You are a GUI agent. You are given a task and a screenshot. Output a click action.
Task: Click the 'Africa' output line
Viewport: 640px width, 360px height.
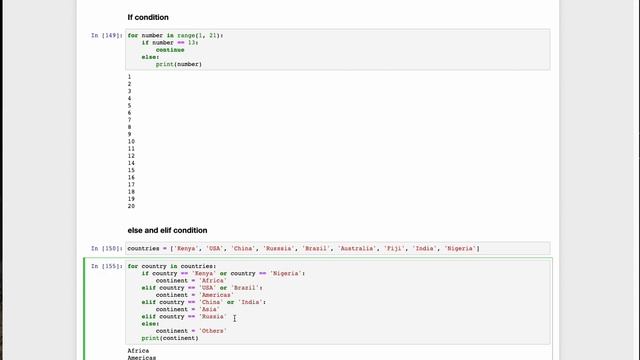click(x=138, y=351)
